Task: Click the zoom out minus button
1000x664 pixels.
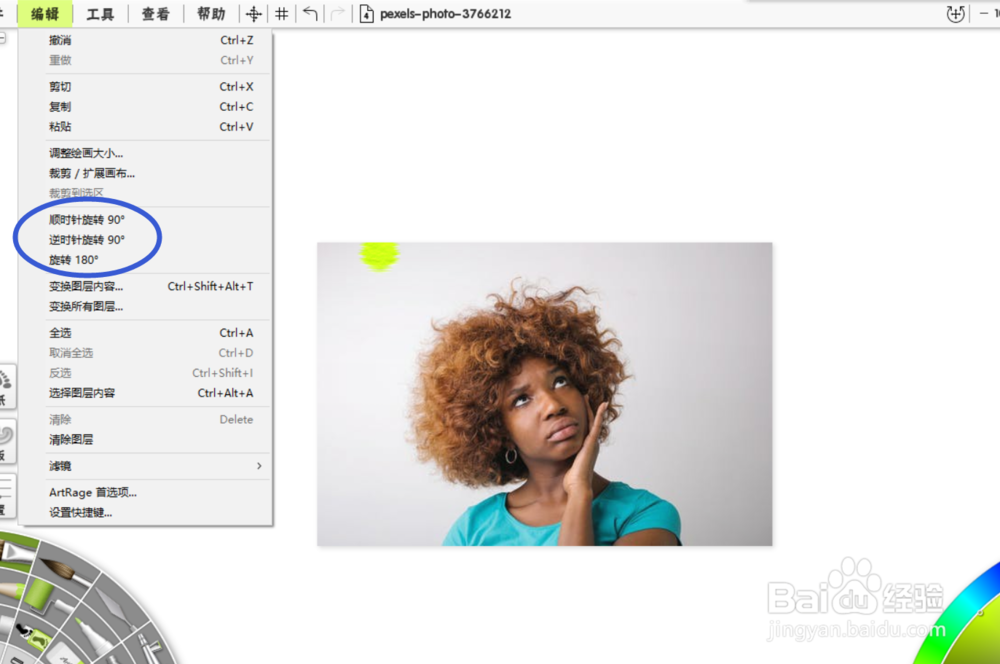Action: [x=983, y=13]
